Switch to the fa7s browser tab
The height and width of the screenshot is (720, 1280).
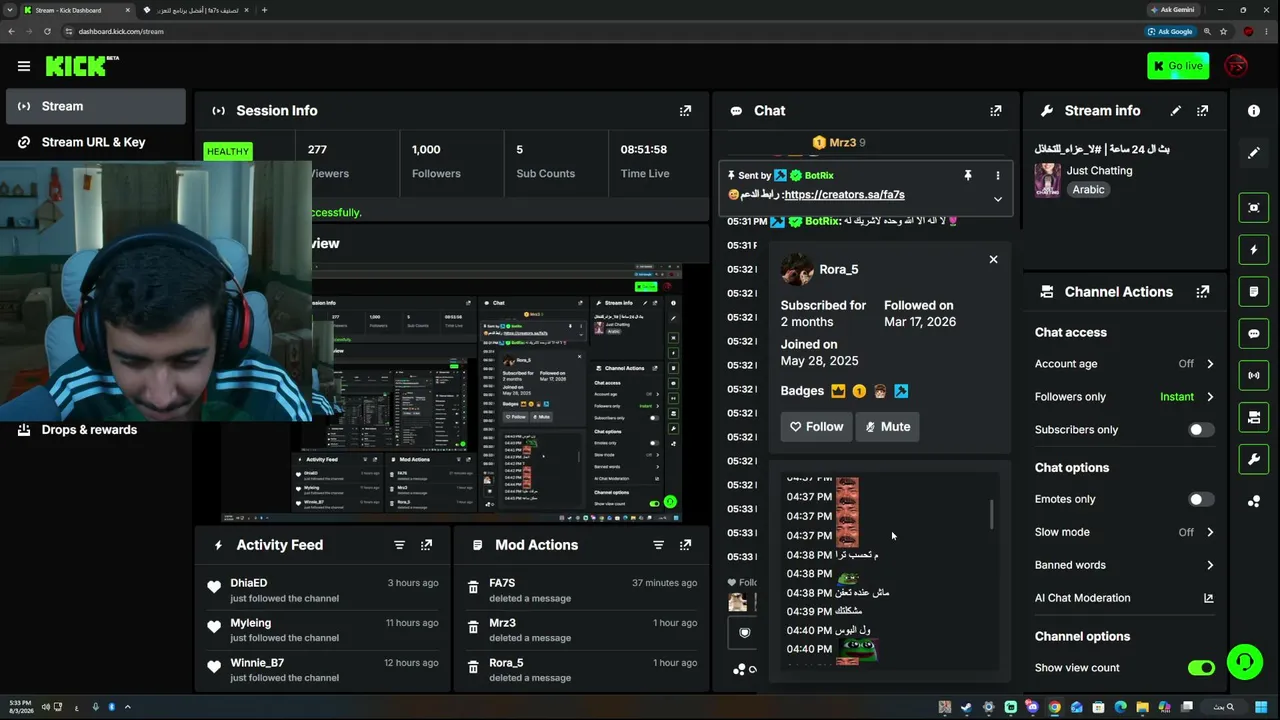tap(196, 10)
